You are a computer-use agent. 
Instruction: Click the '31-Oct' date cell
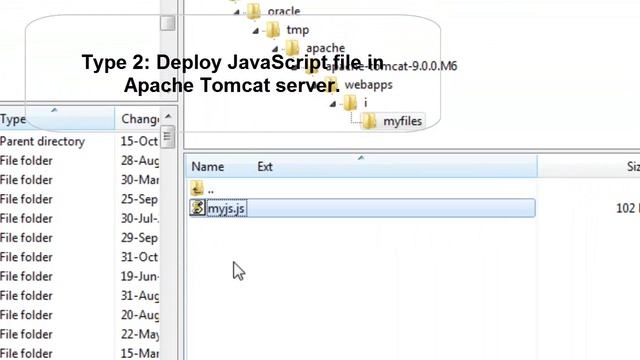[139, 257]
